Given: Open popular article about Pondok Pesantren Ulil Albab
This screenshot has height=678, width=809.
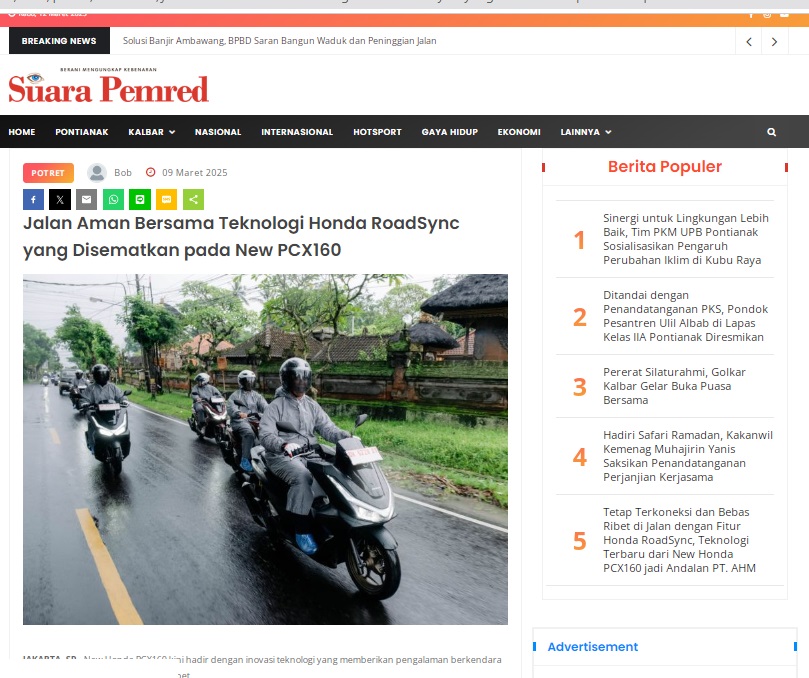Looking at the screenshot, I should point(685,316).
